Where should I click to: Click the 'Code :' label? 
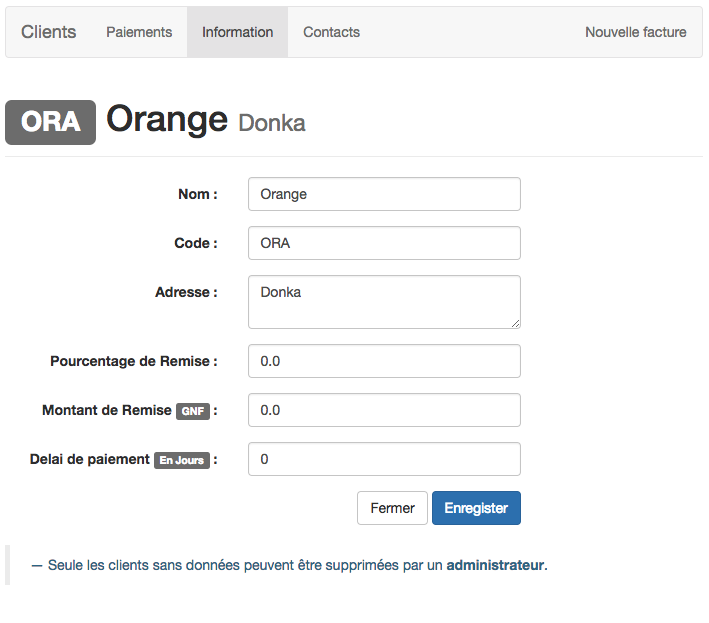[x=196, y=243]
